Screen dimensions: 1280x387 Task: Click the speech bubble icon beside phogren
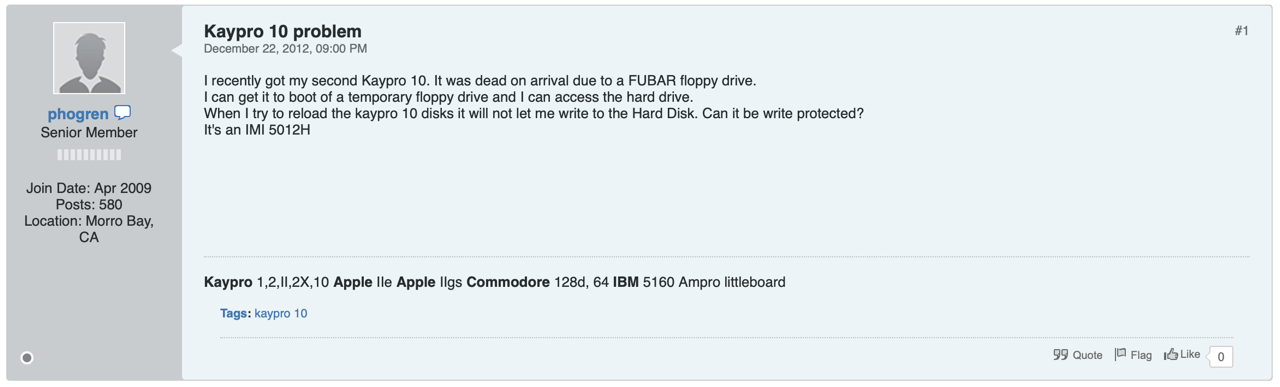123,113
